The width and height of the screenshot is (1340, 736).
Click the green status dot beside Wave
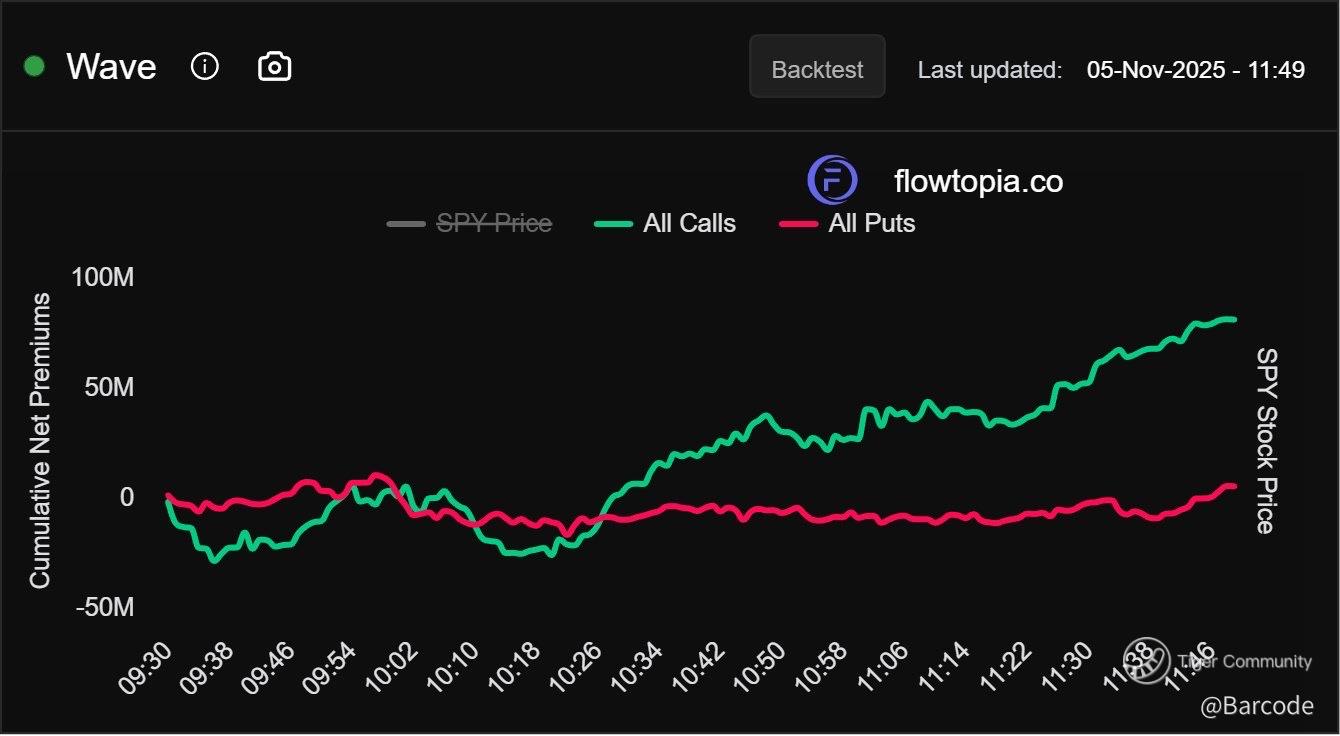pos(35,67)
